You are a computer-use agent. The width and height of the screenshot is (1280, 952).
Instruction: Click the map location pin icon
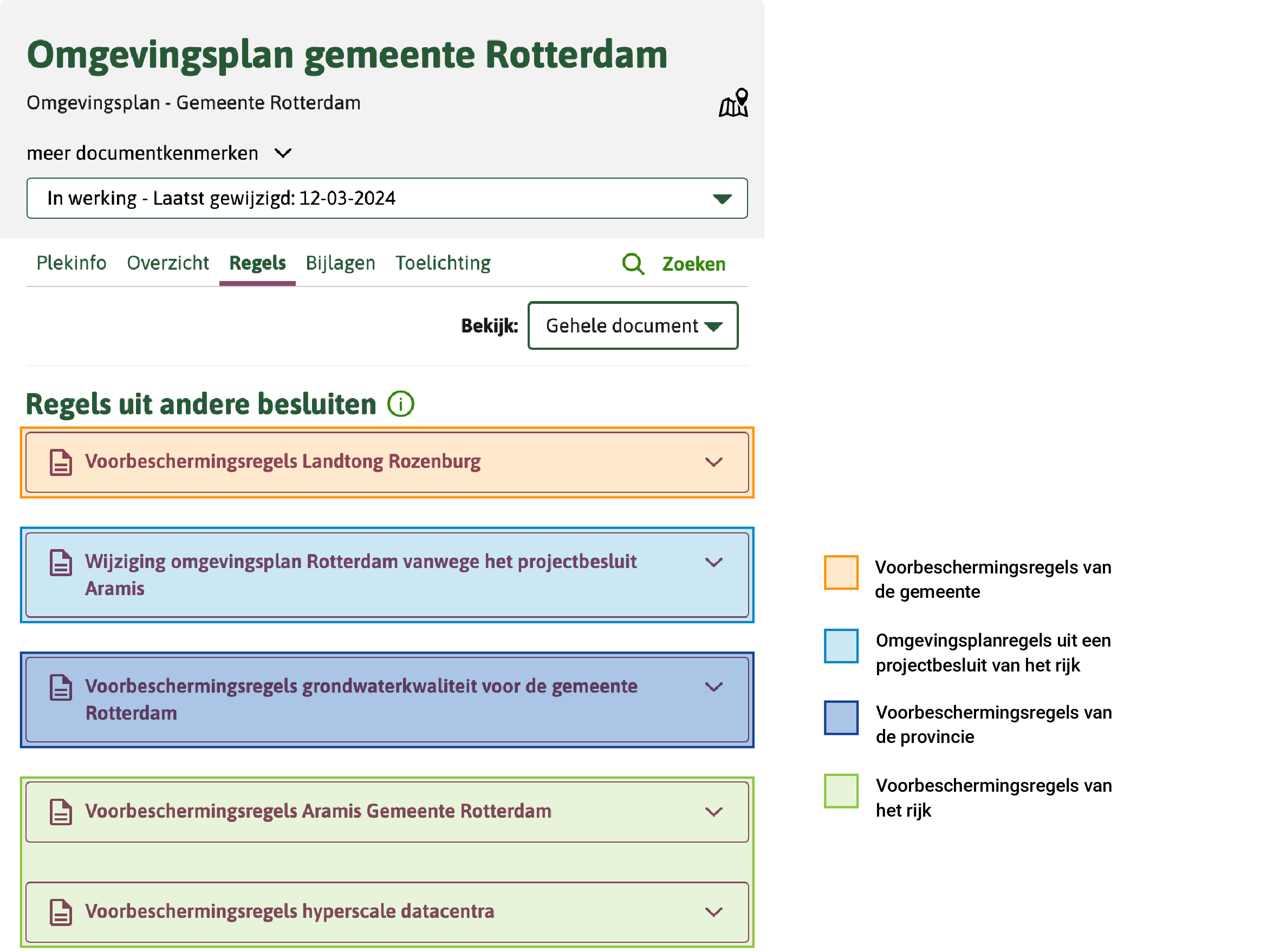pyautogui.click(x=733, y=103)
